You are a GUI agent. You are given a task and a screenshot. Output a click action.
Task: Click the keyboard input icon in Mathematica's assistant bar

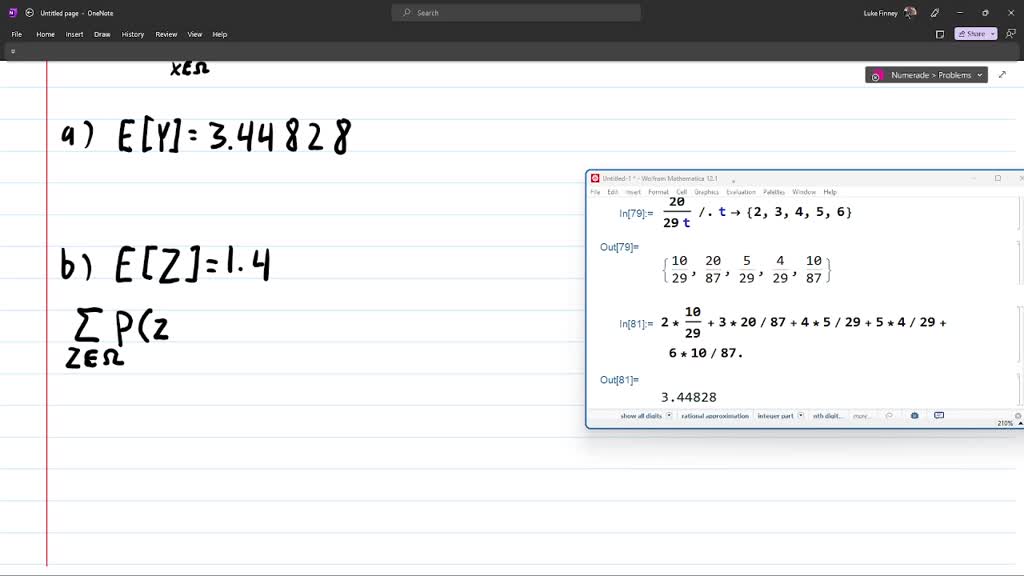coord(937,415)
